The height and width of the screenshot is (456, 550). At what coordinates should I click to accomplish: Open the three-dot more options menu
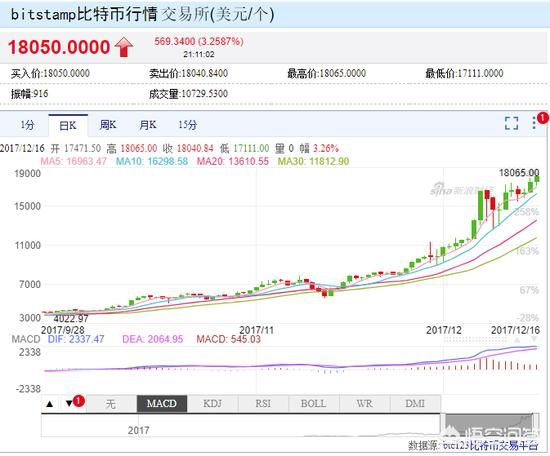pos(534,123)
